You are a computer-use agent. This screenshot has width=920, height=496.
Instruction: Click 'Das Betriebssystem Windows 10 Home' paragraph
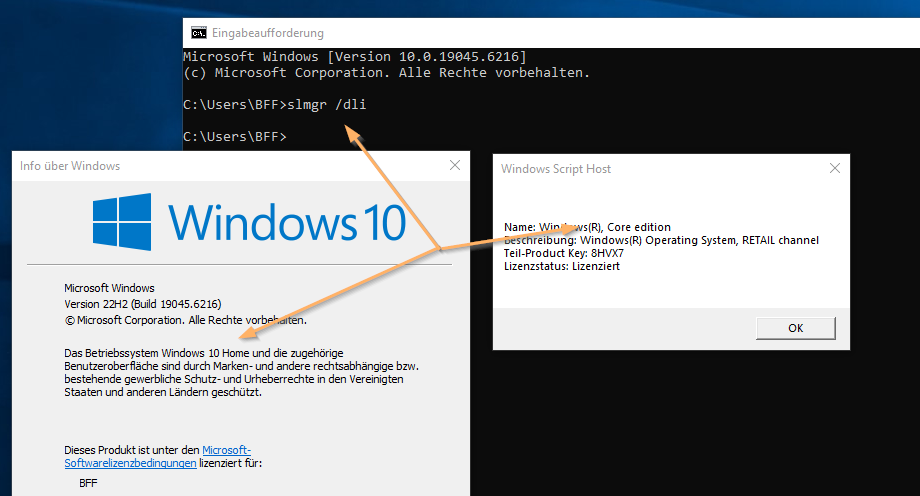click(241, 373)
